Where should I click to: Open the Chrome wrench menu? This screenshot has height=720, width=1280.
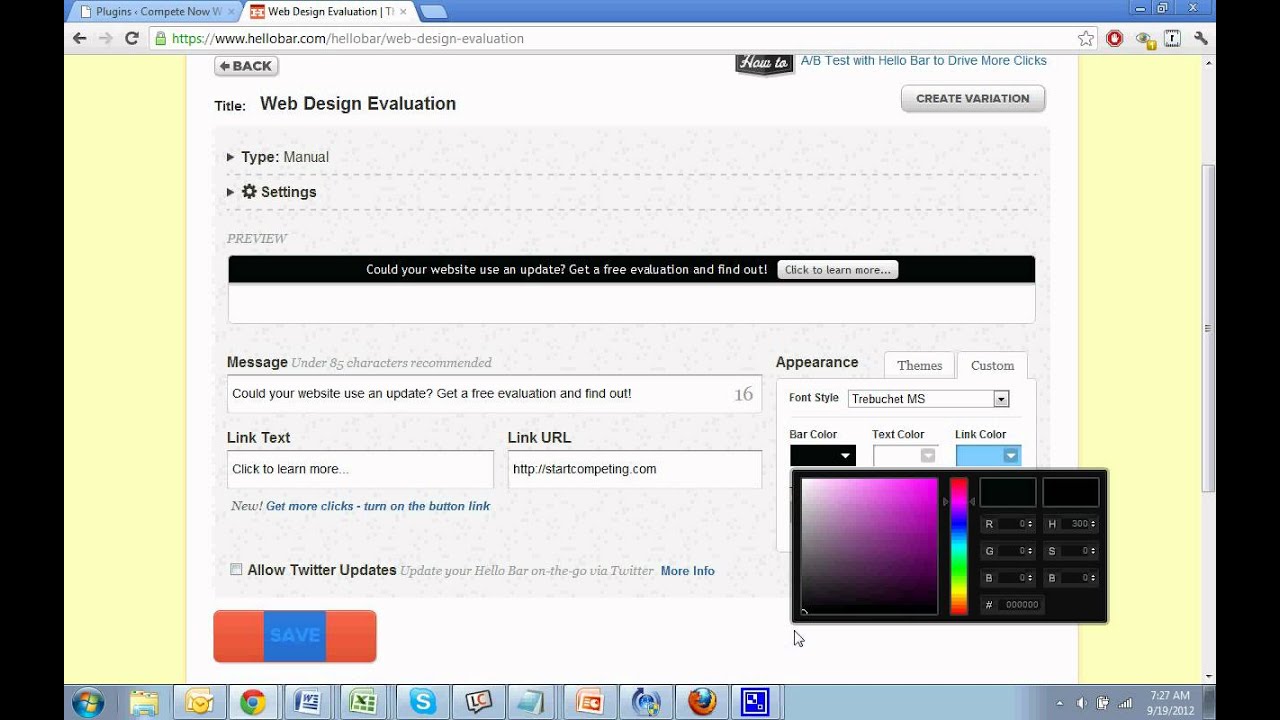pyautogui.click(x=1201, y=38)
